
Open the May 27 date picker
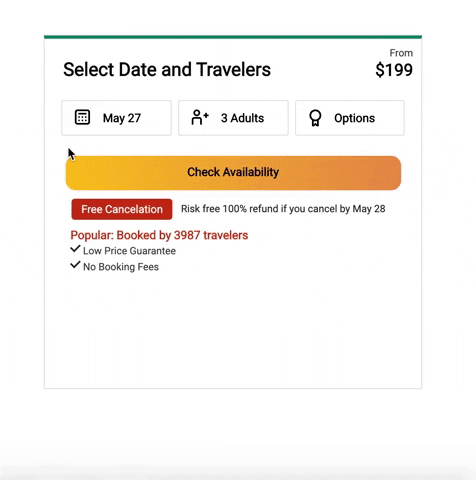point(116,118)
